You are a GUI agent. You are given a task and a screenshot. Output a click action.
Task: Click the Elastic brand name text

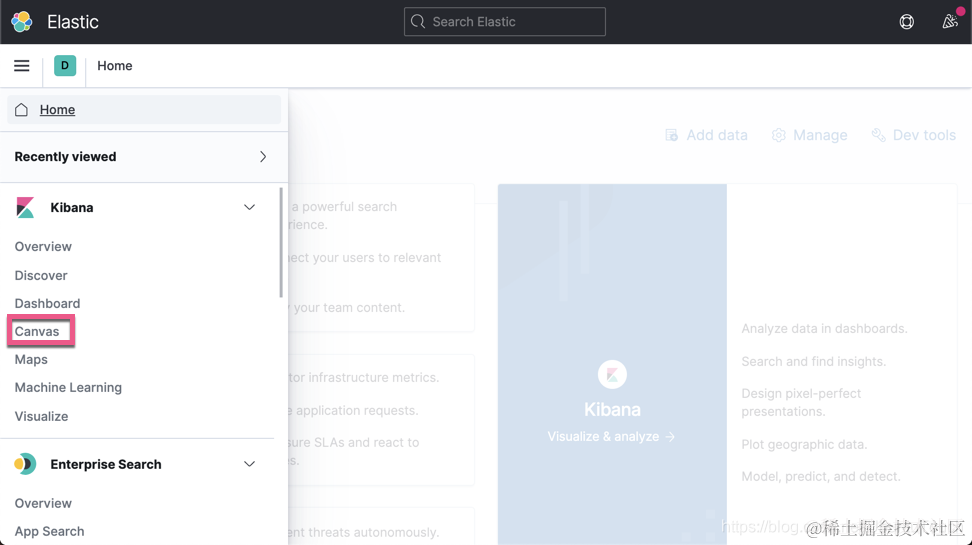[x=73, y=22]
